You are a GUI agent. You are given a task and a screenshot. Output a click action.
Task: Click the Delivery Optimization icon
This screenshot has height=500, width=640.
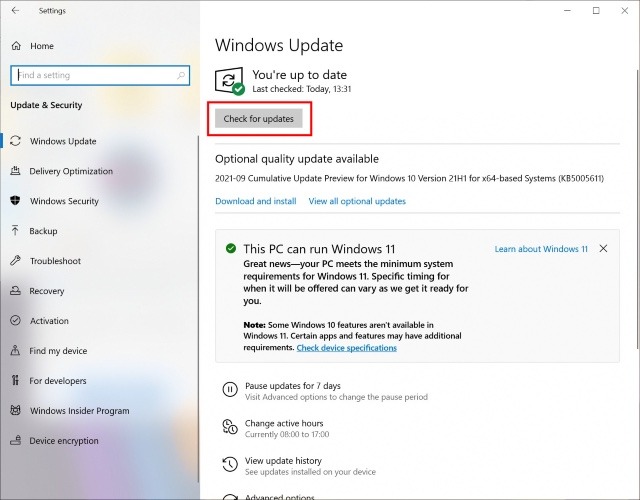click(15, 171)
